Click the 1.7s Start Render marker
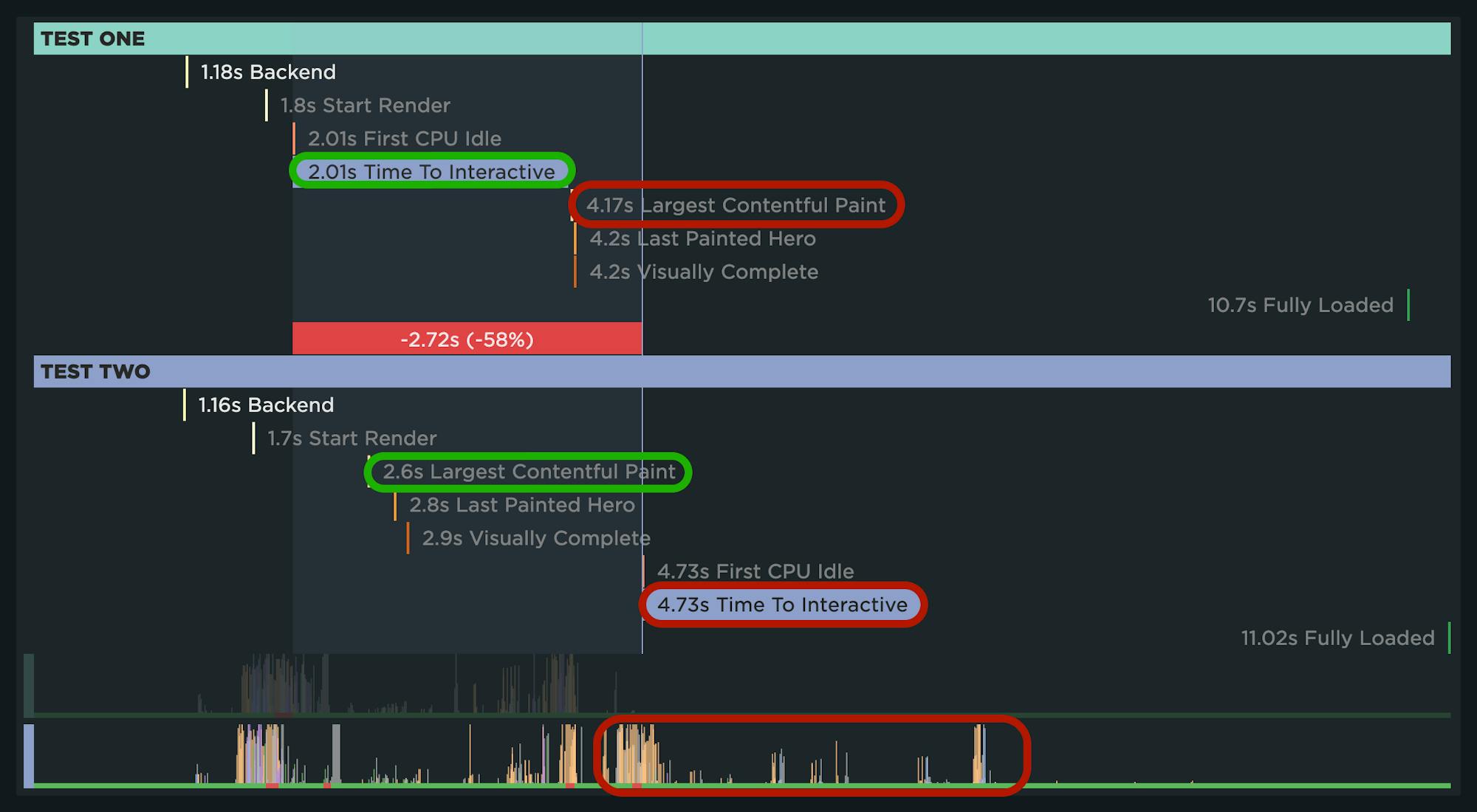This screenshot has height=812, width=1477. click(352, 438)
